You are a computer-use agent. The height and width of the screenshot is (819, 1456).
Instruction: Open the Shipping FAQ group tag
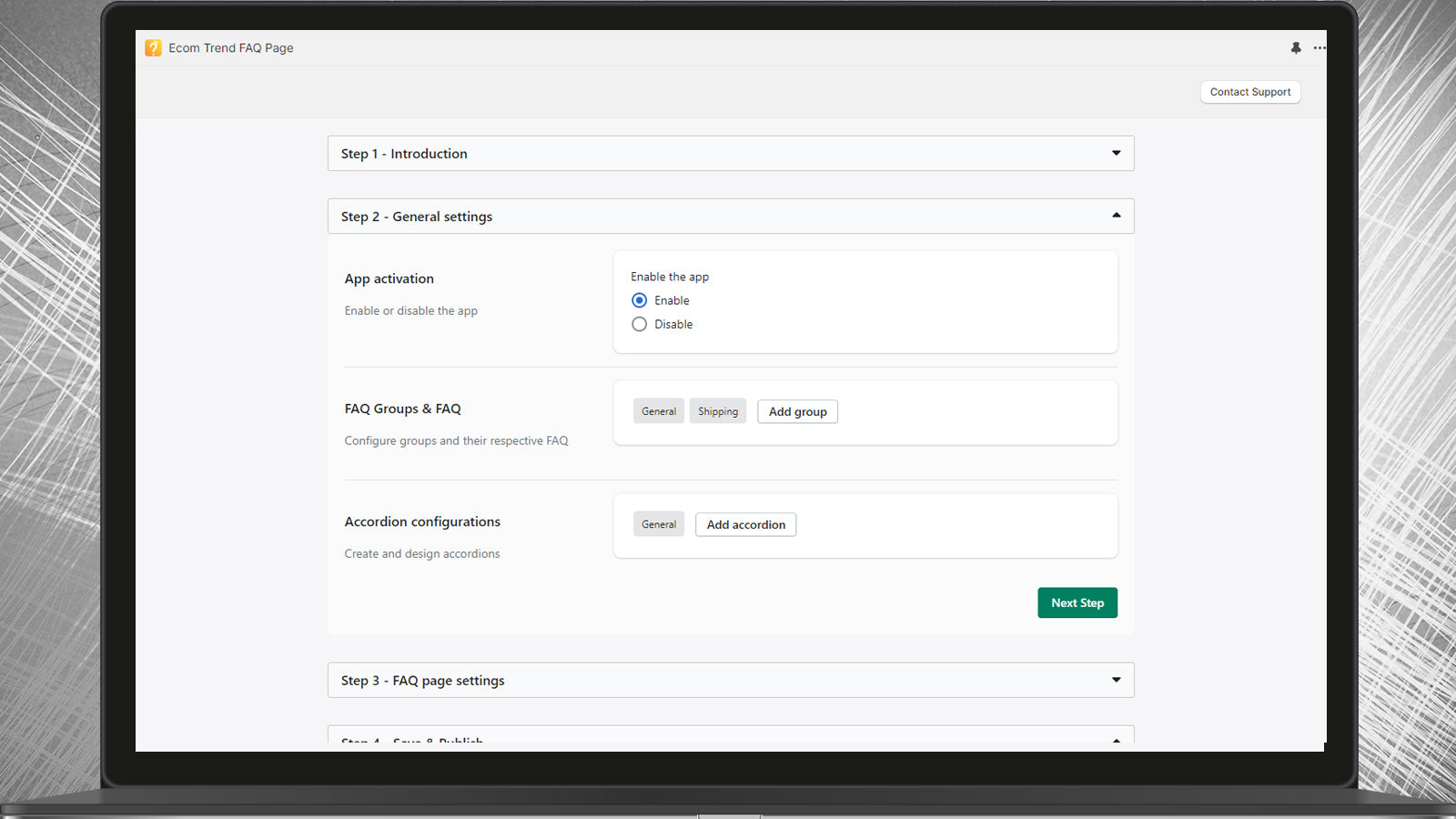pos(718,411)
